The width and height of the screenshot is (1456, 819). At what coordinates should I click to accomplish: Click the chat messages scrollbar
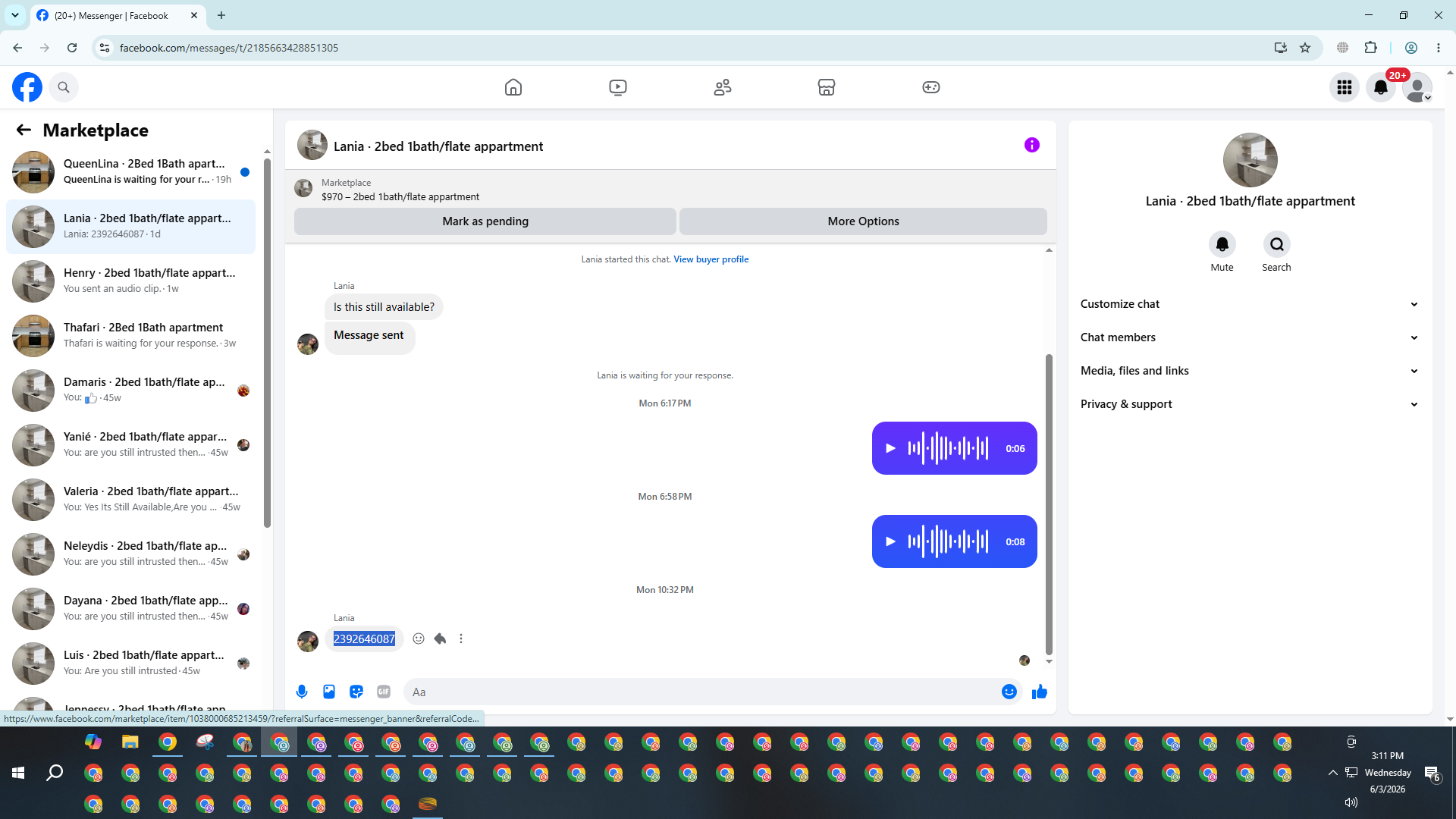tap(1049, 504)
